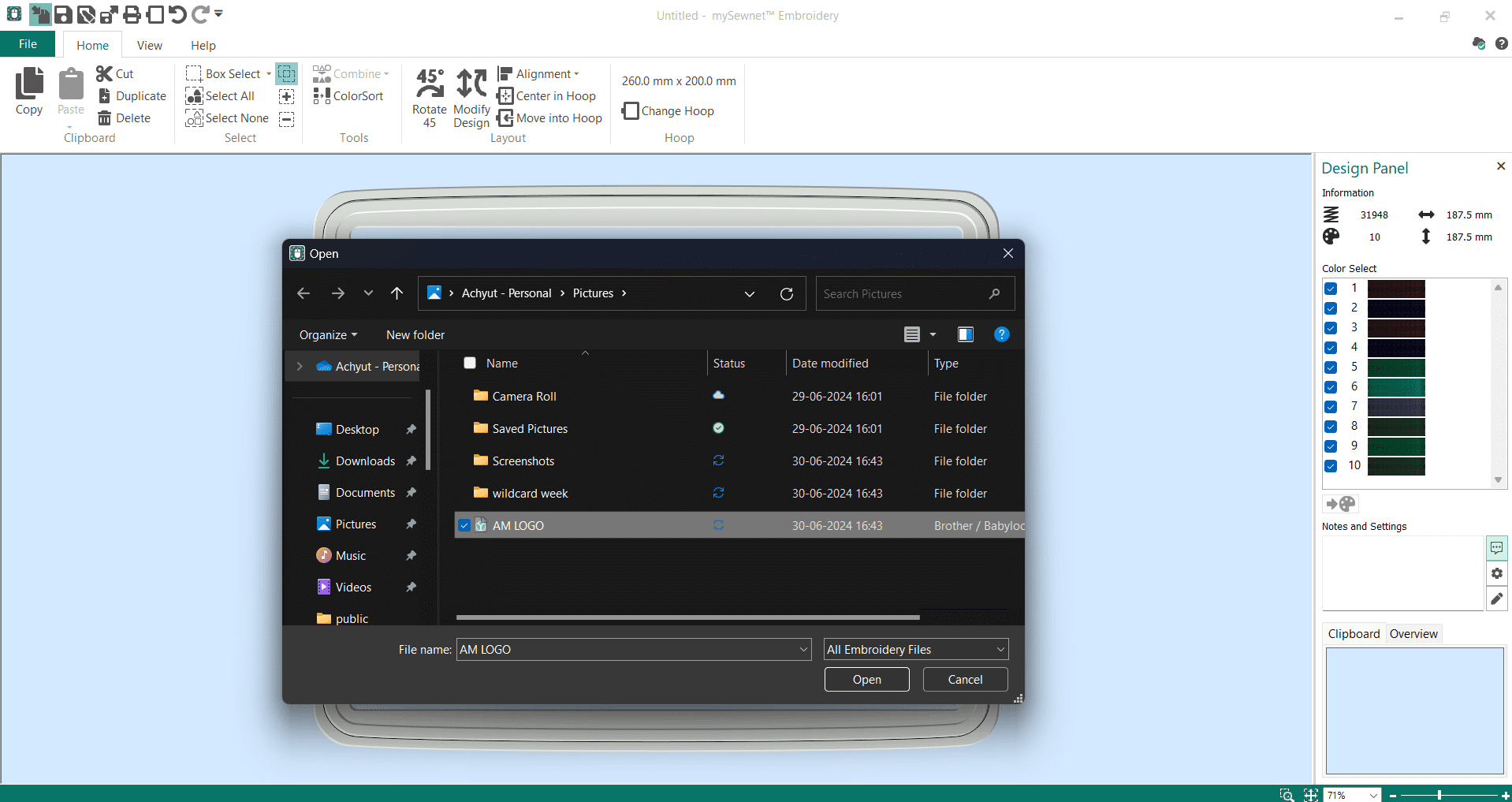Uncheck color 1 checkbox in Color Select

pyautogui.click(x=1331, y=289)
